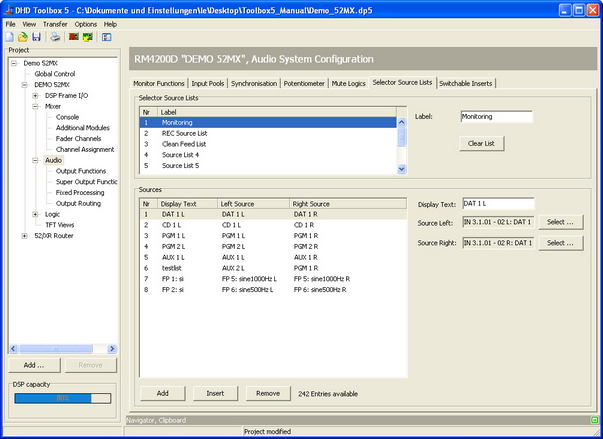This screenshot has height=439, width=603.
Task: Click the Display Text input field
Action: pyautogui.click(x=498, y=203)
